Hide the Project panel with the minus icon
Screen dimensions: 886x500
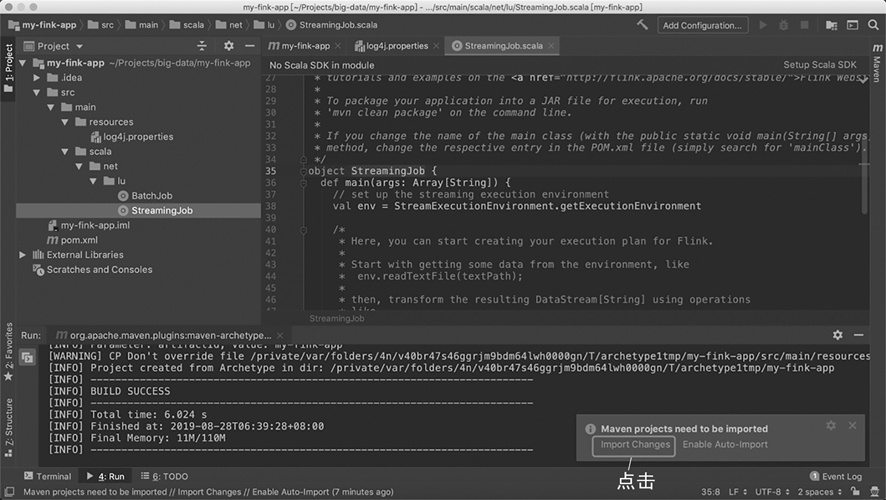(x=250, y=46)
